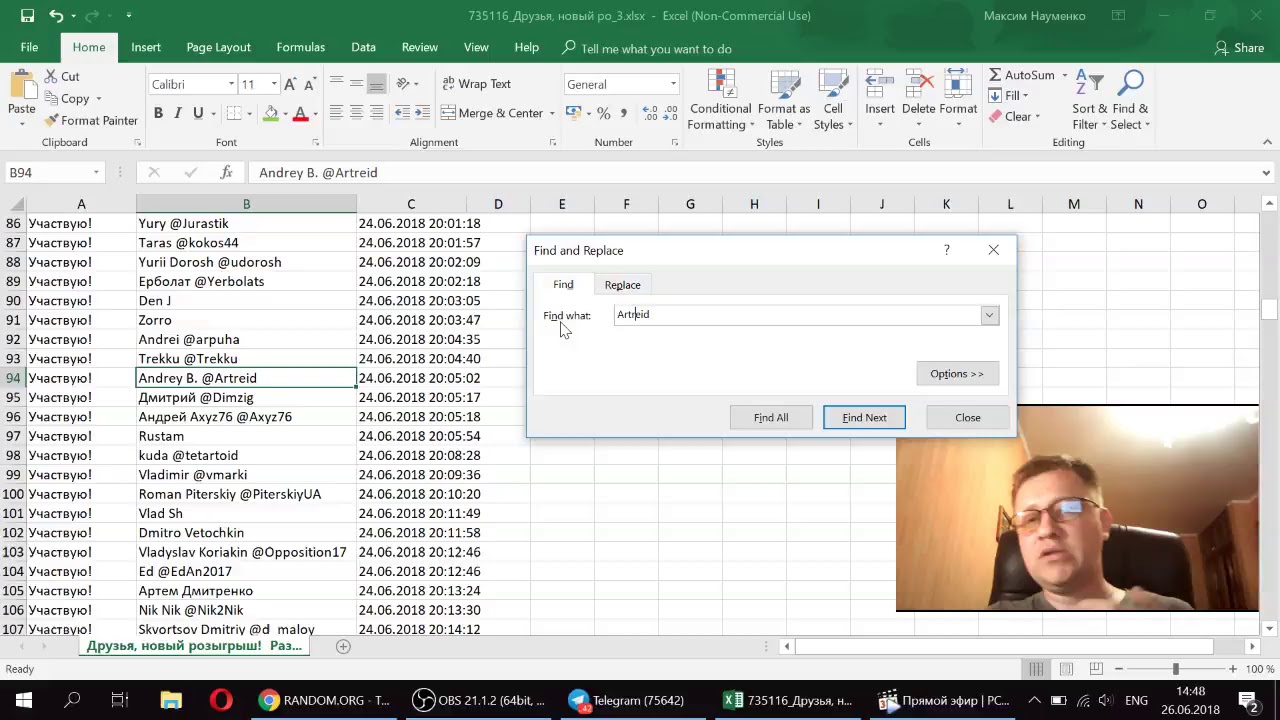Toggle center horizontal alignment

click(356, 113)
